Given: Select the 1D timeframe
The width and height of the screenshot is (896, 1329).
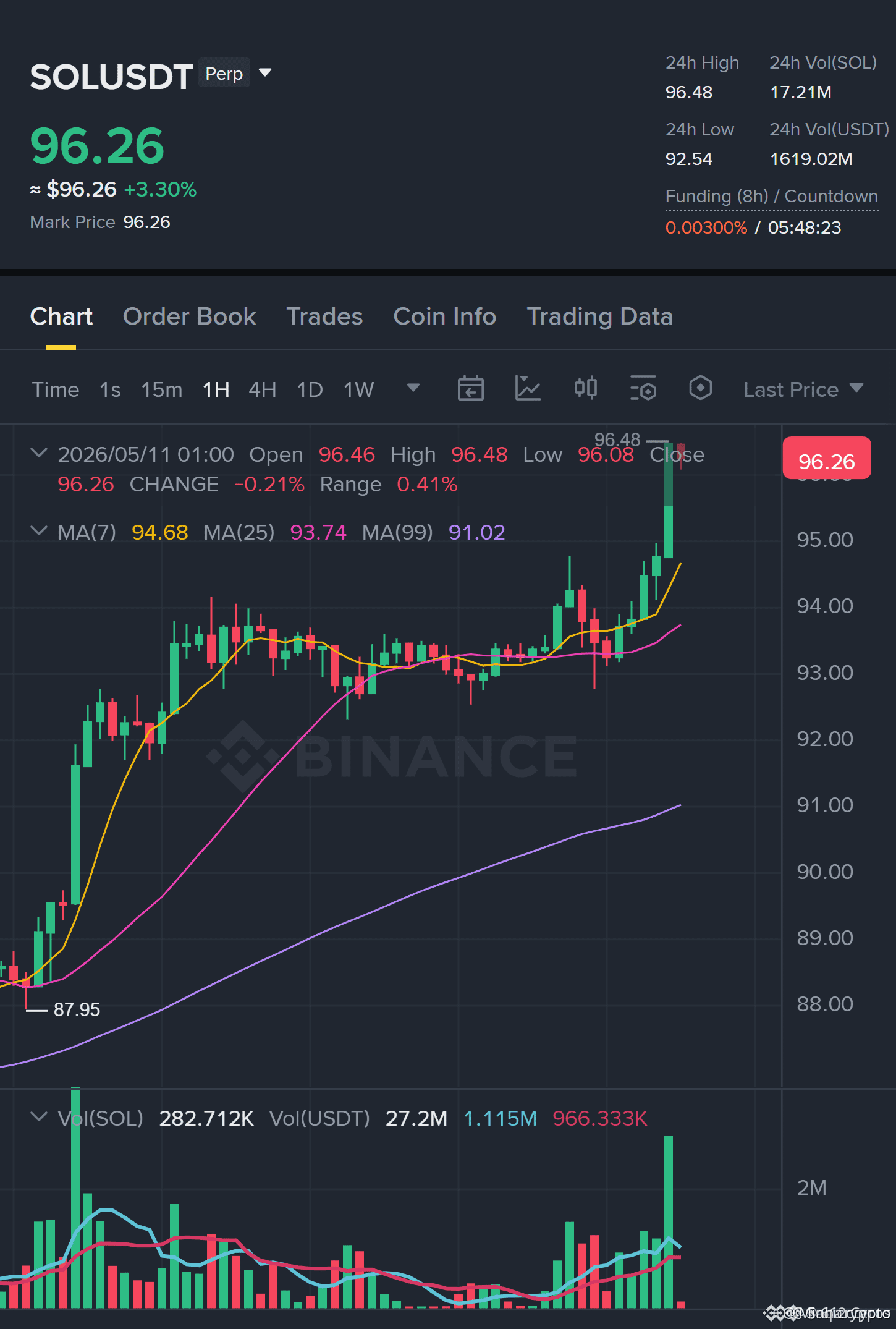Looking at the screenshot, I should 310,389.
